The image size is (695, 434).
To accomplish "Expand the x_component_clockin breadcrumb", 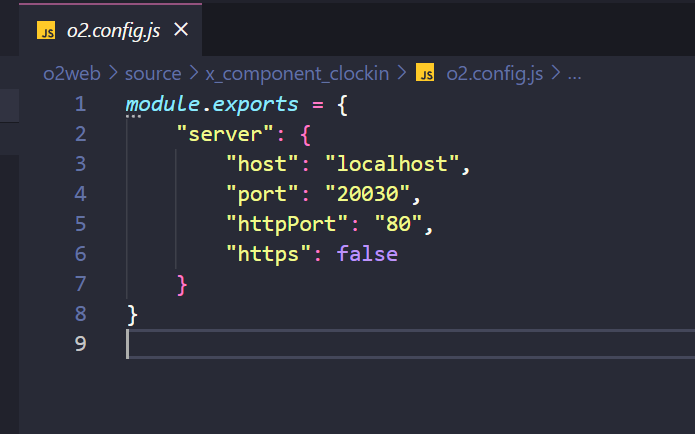I will pyautogui.click(x=296, y=73).
